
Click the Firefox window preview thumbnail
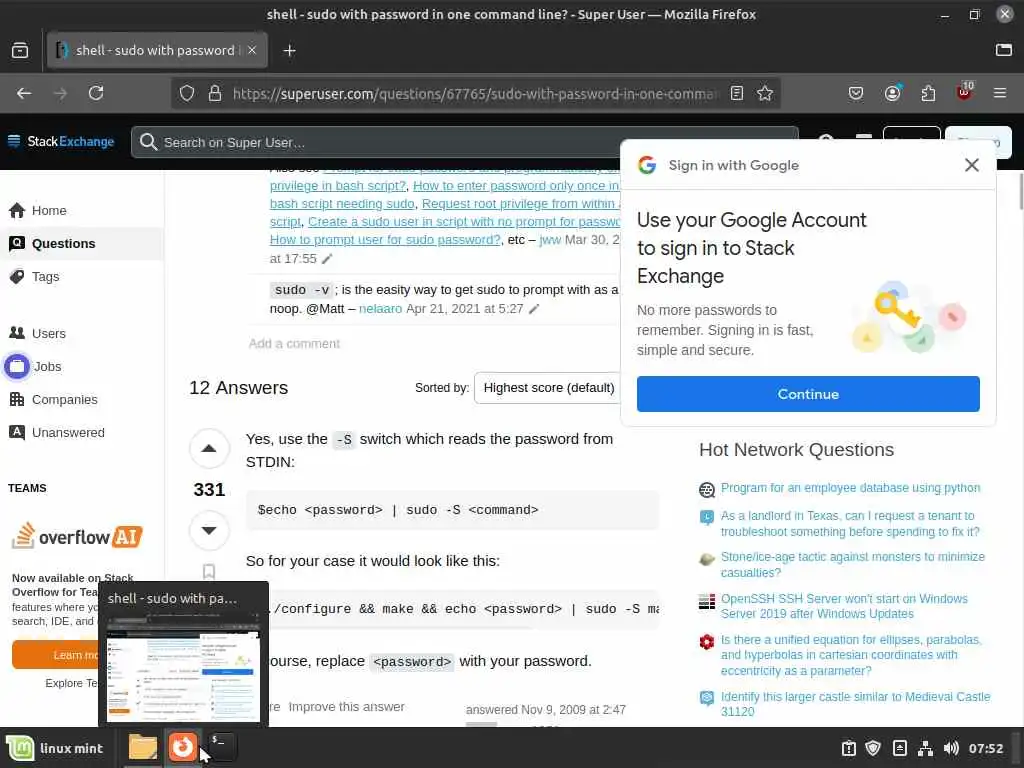[183, 666]
